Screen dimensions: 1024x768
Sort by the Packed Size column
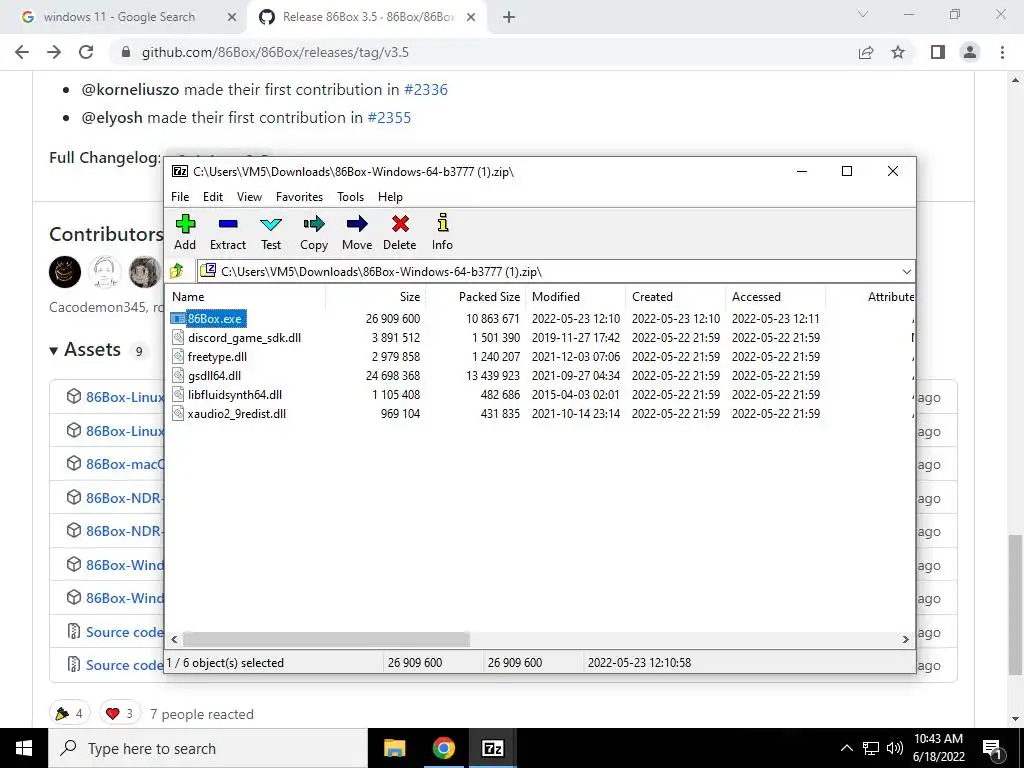pyautogui.click(x=475, y=296)
